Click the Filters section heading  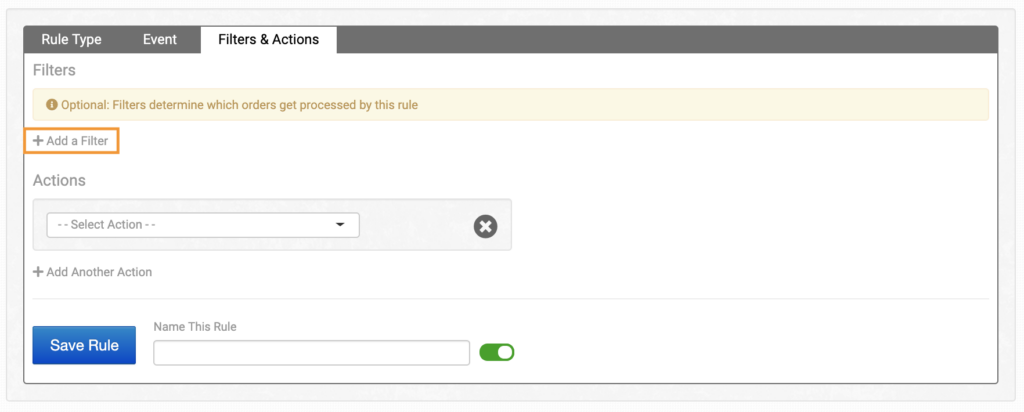54,70
